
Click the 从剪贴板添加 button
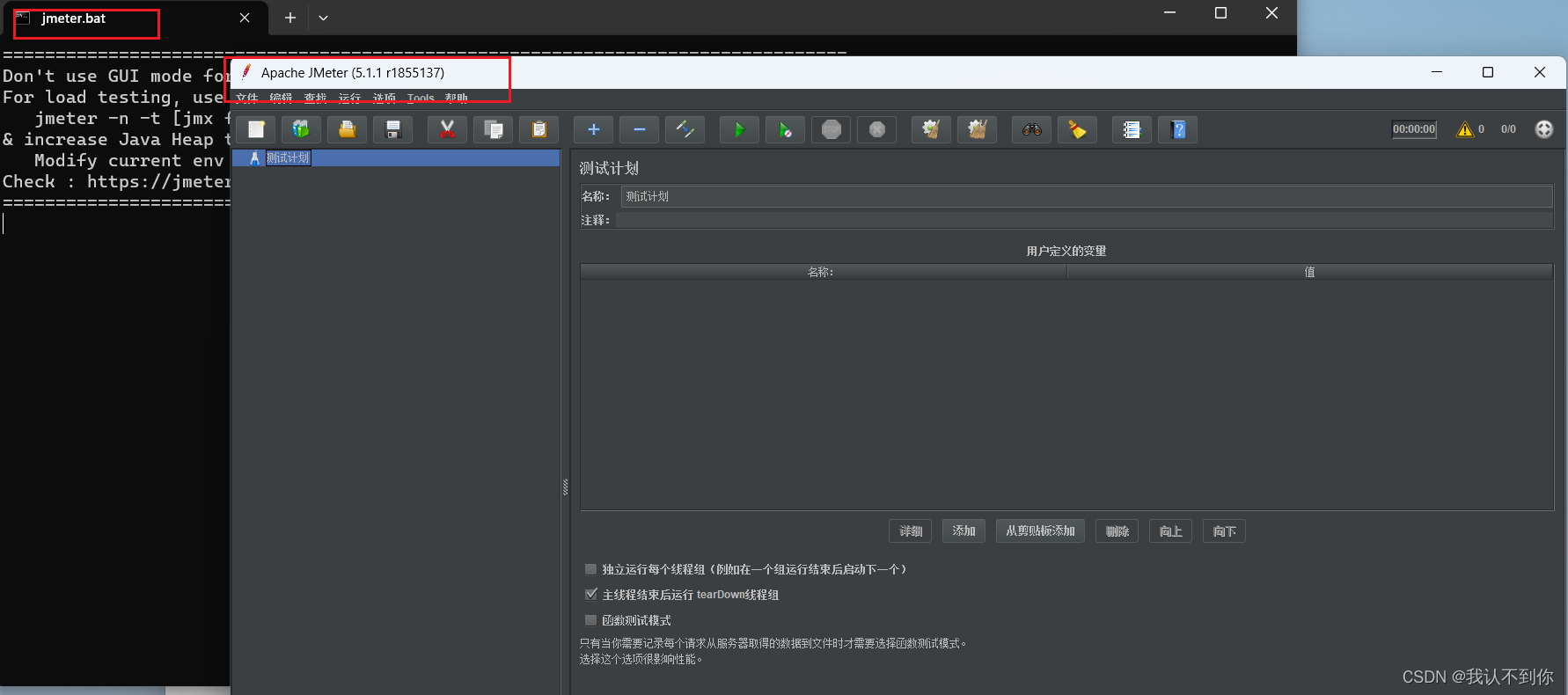(1040, 531)
